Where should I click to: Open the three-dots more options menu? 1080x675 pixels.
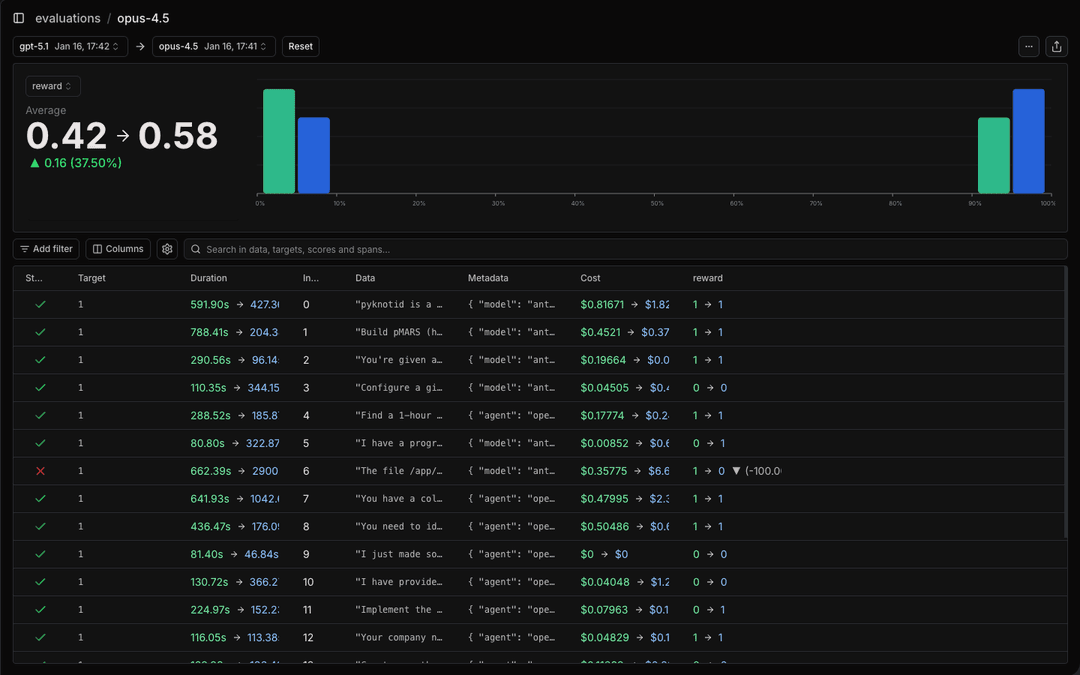[1029, 46]
